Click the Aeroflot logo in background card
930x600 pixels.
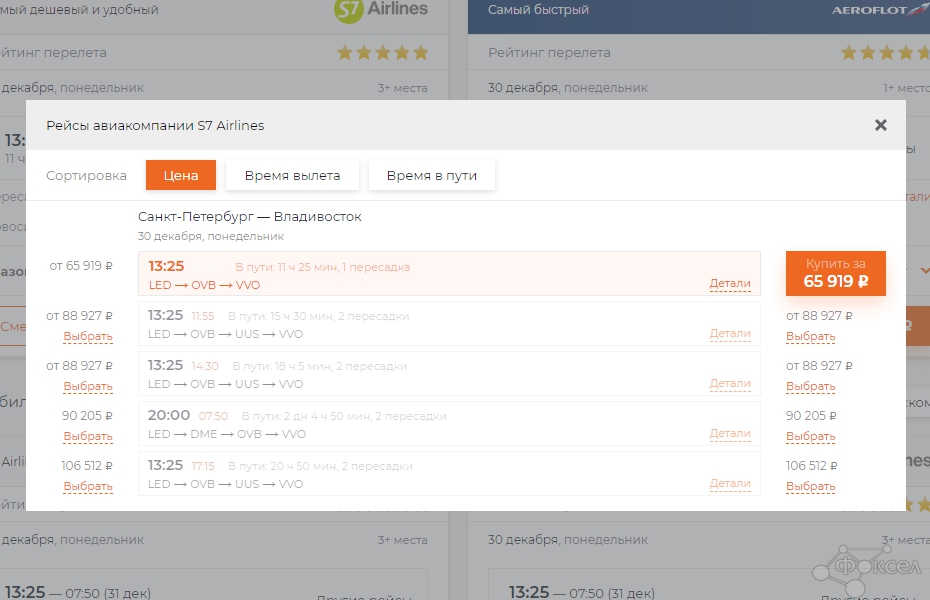880,9
